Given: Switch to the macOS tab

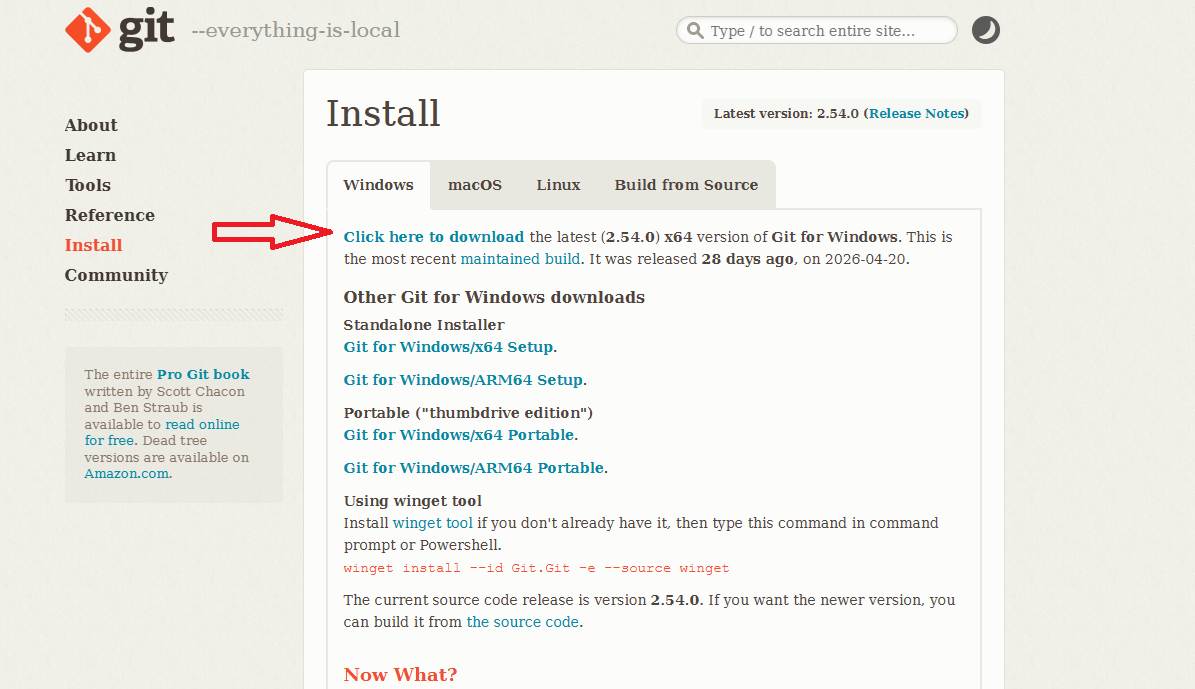Looking at the screenshot, I should (x=475, y=185).
